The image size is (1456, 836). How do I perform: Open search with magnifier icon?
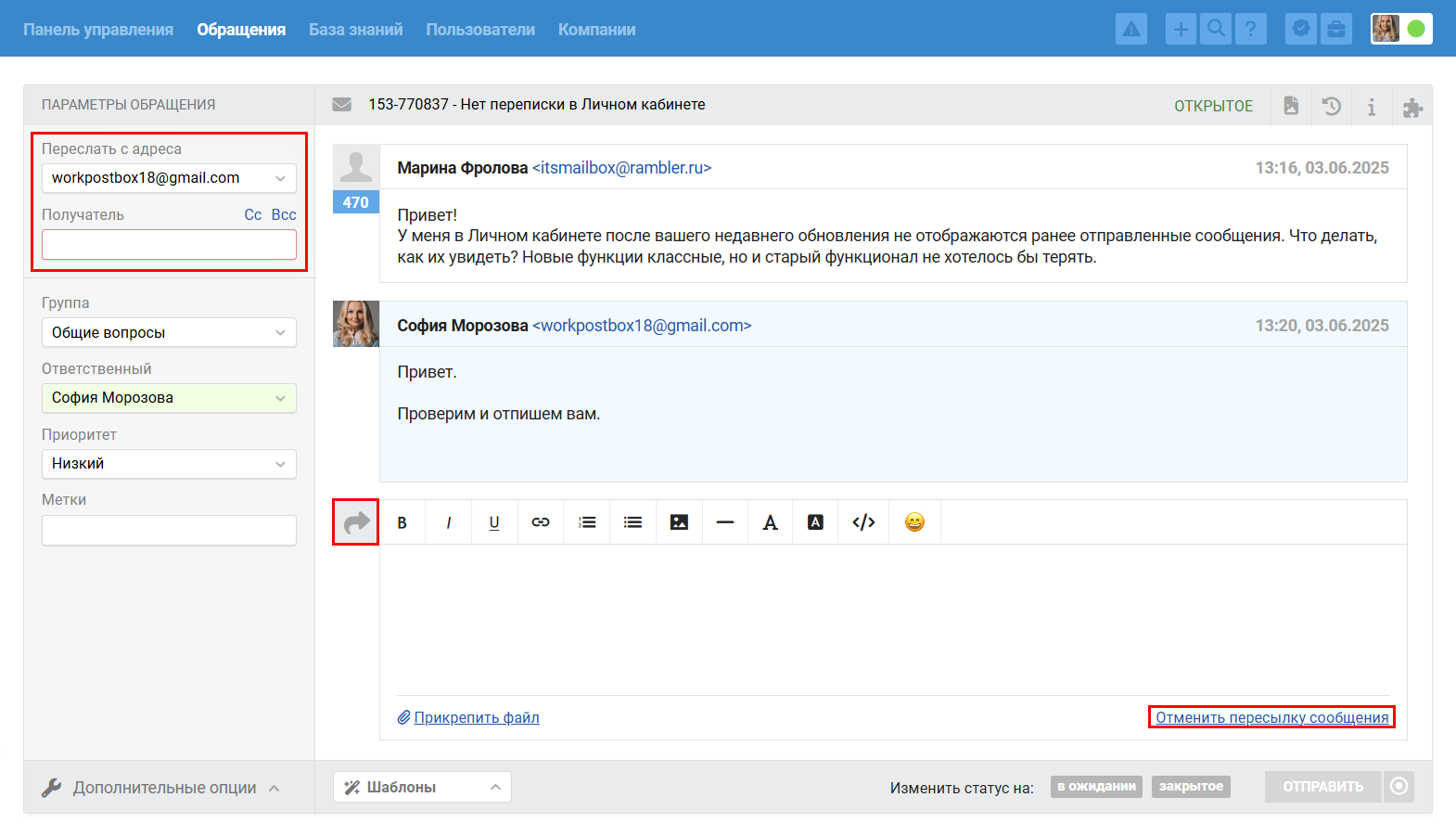(1216, 30)
